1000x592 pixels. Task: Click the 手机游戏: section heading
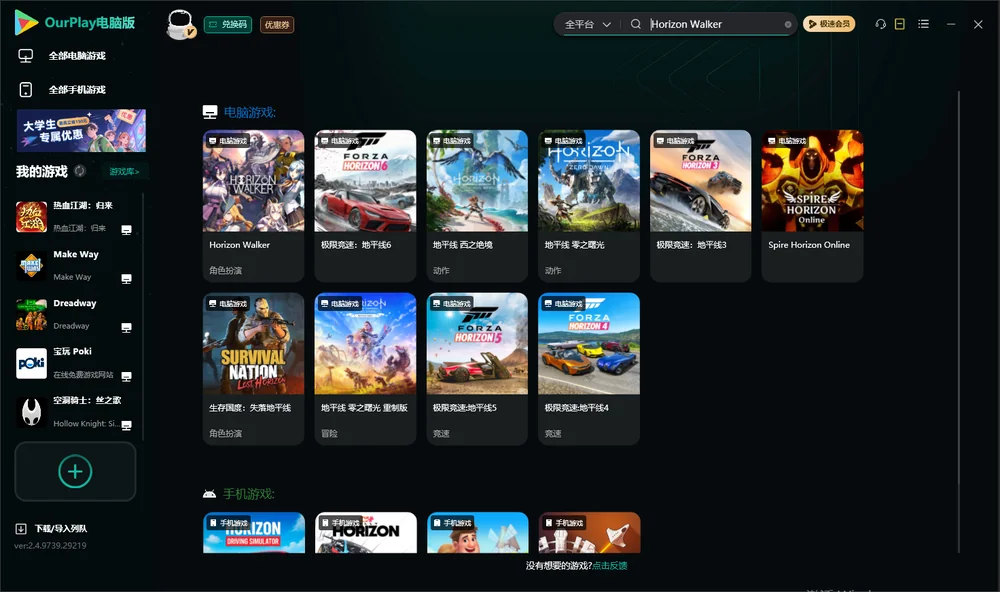[249, 494]
